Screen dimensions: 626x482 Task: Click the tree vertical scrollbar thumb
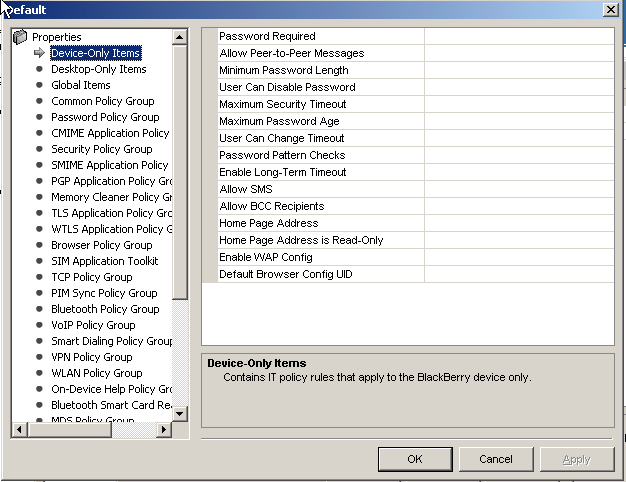(x=180, y=172)
